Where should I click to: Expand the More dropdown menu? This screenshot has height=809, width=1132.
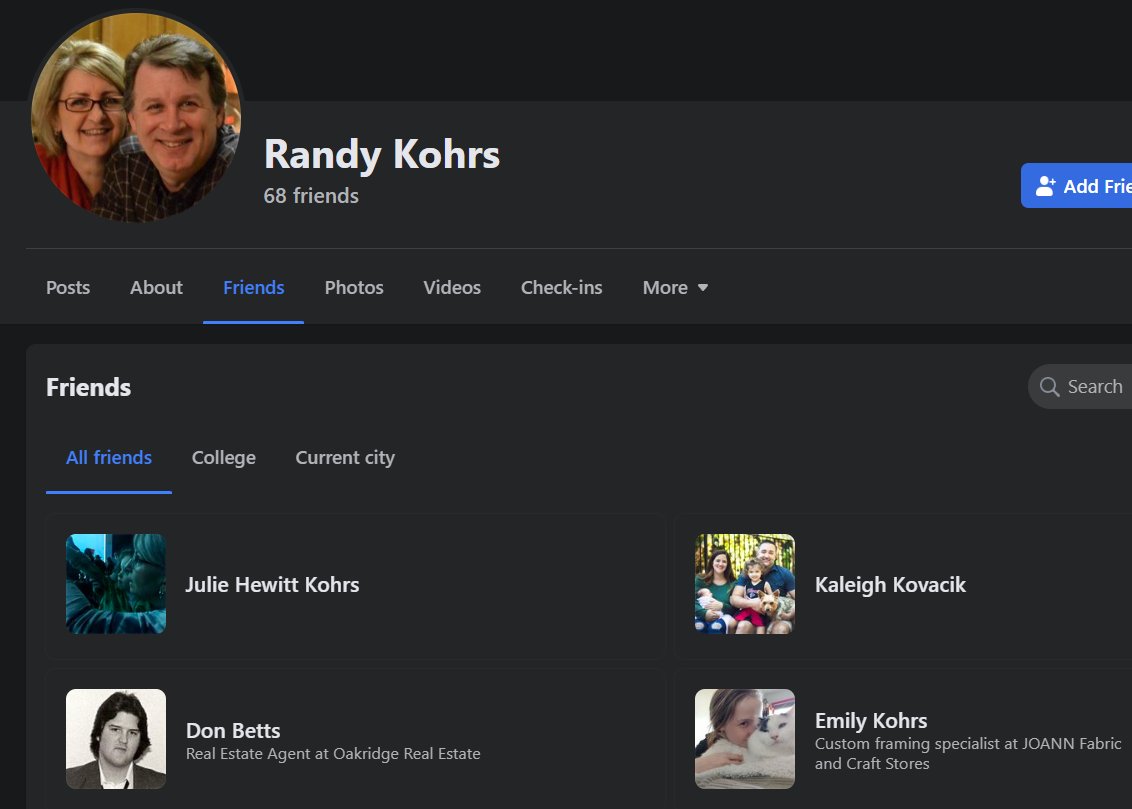click(x=675, y=287)
